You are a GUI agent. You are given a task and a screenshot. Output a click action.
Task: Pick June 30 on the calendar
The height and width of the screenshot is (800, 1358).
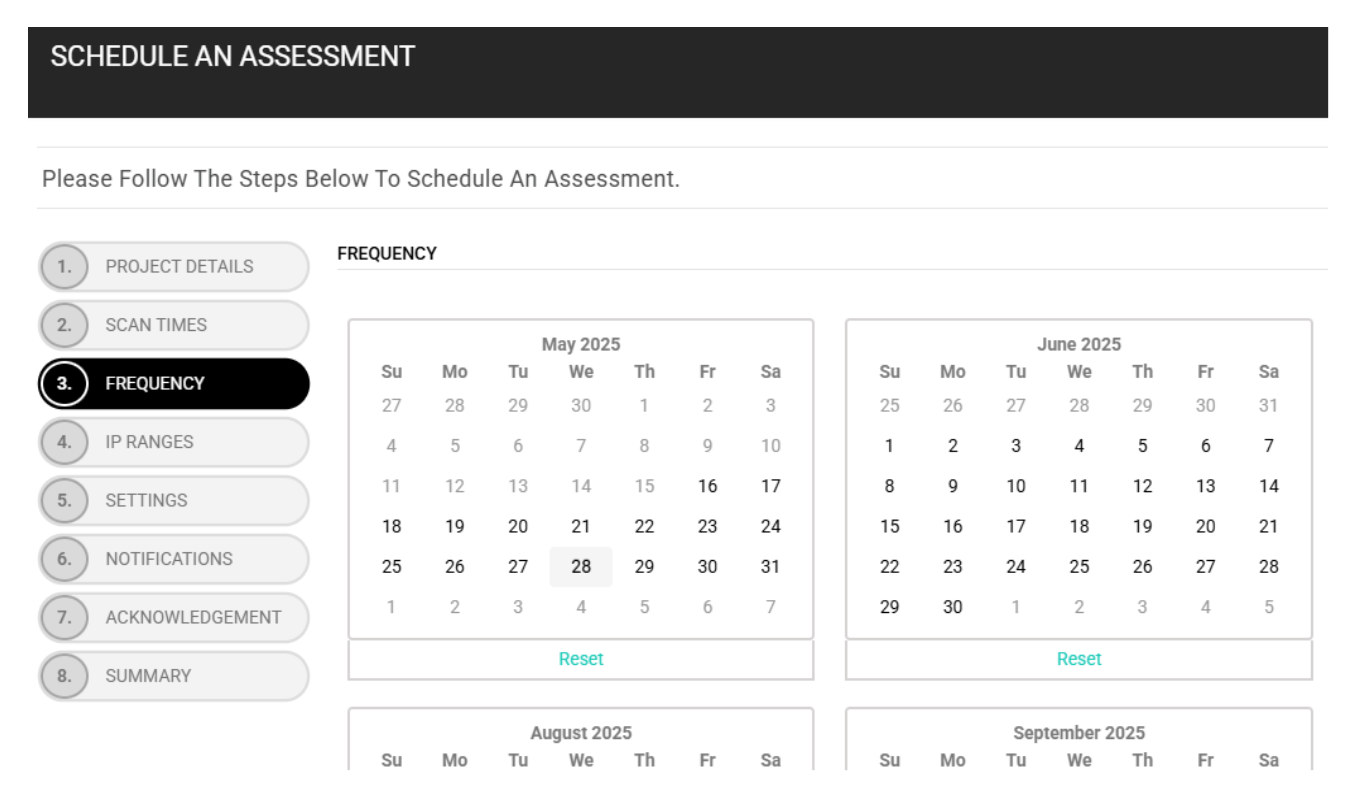pyautogui.click(x=953, y=607)
